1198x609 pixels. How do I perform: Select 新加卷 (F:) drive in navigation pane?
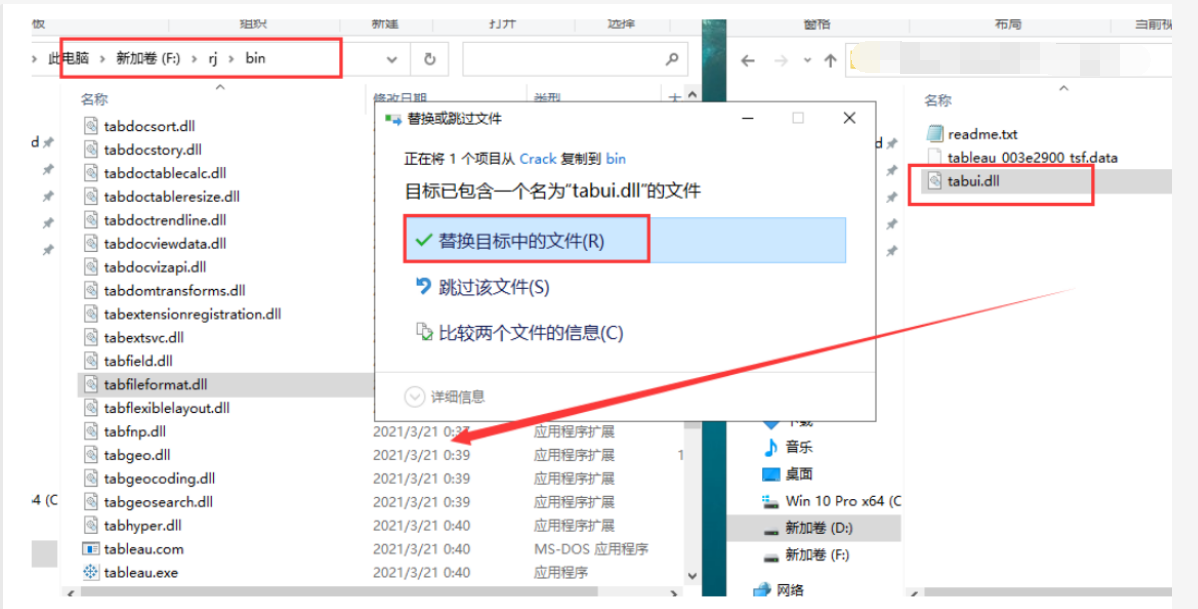(x=817, y=555)
